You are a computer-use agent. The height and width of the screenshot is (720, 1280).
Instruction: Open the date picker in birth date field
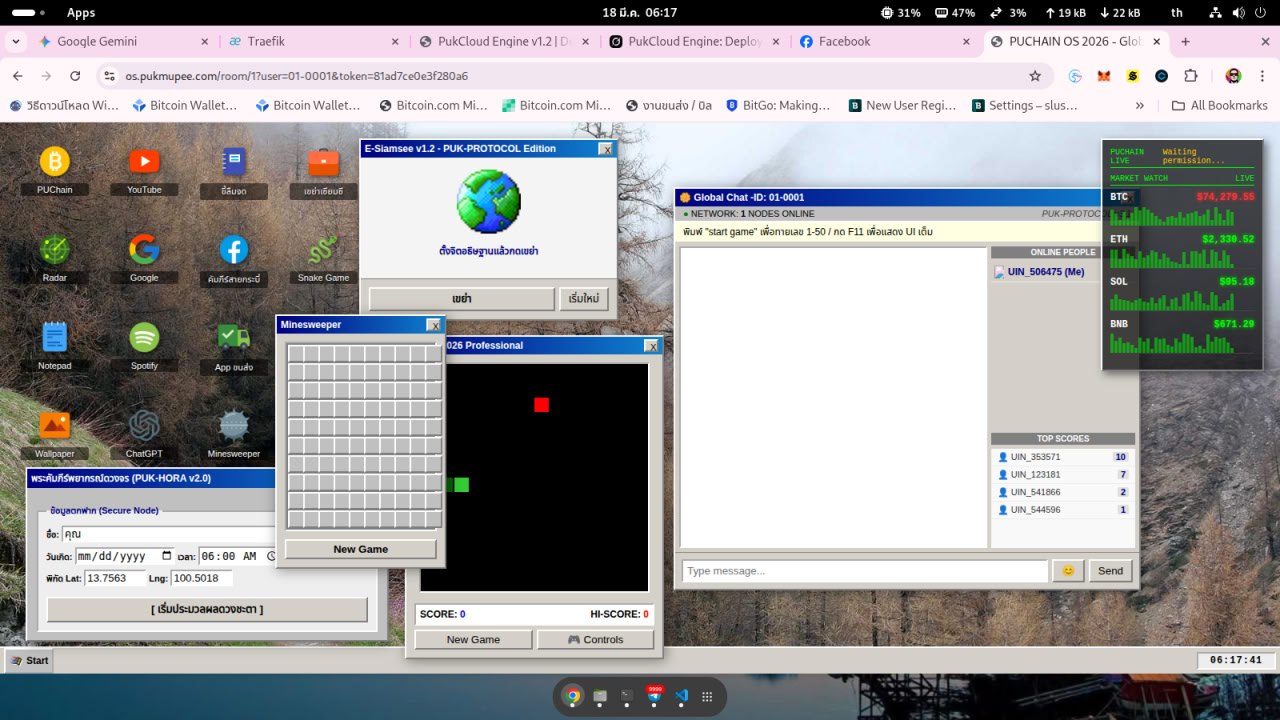[166, 556]
